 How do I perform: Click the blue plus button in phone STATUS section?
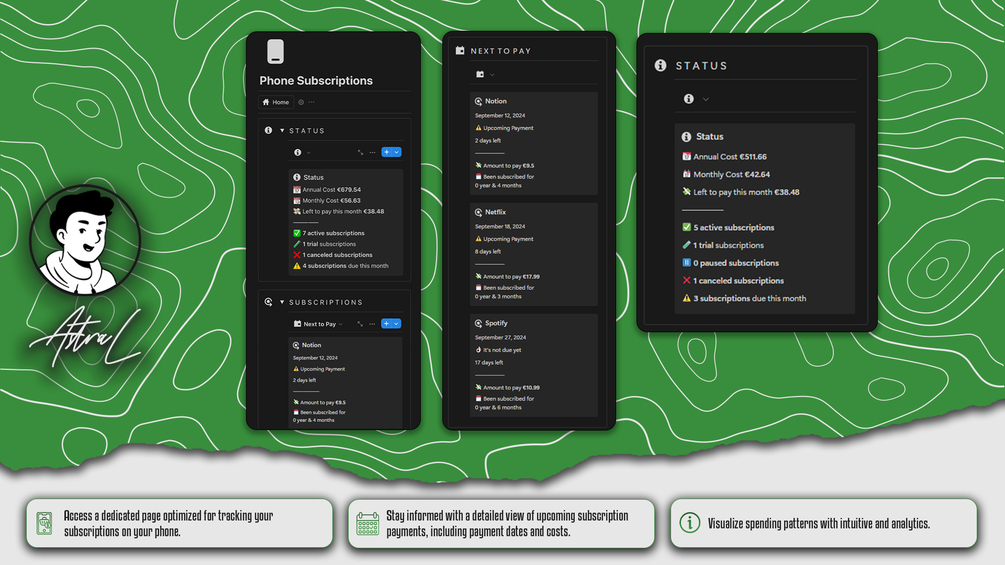(386, 152)
